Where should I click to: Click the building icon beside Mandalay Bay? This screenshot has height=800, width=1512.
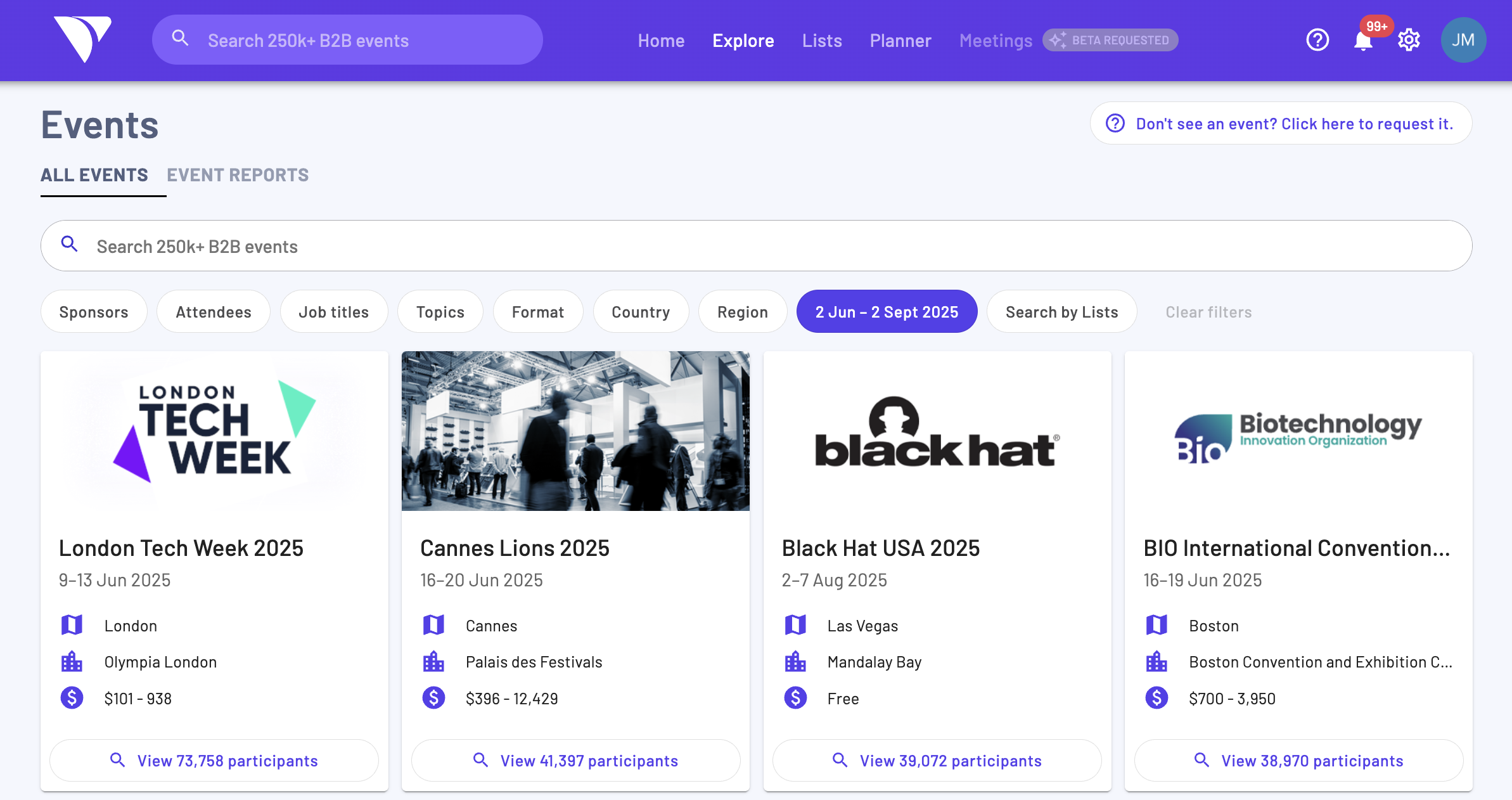(x=795, y=661)
